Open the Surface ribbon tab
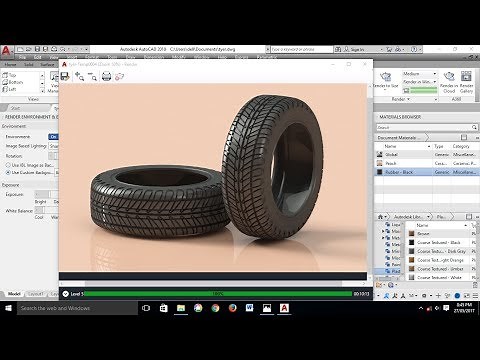 pyautogui.click(x=48, y=64)
